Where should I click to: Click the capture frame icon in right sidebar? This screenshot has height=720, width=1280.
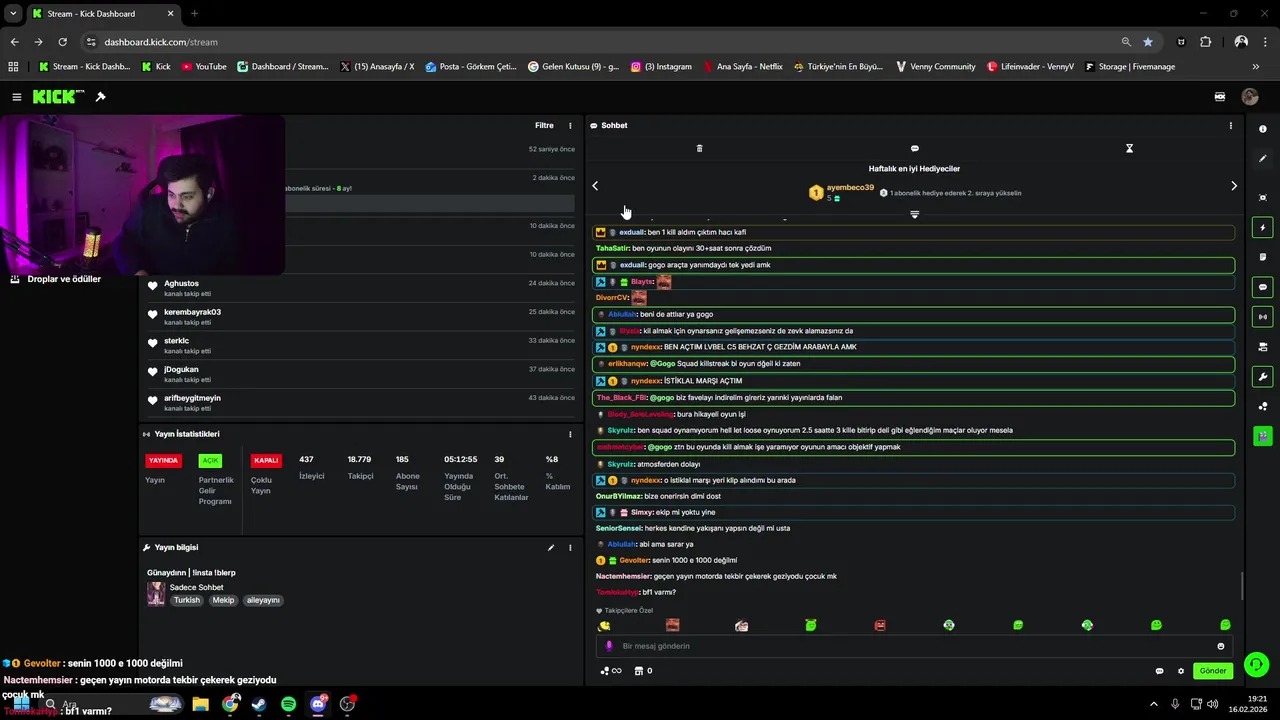(1262, 198)
